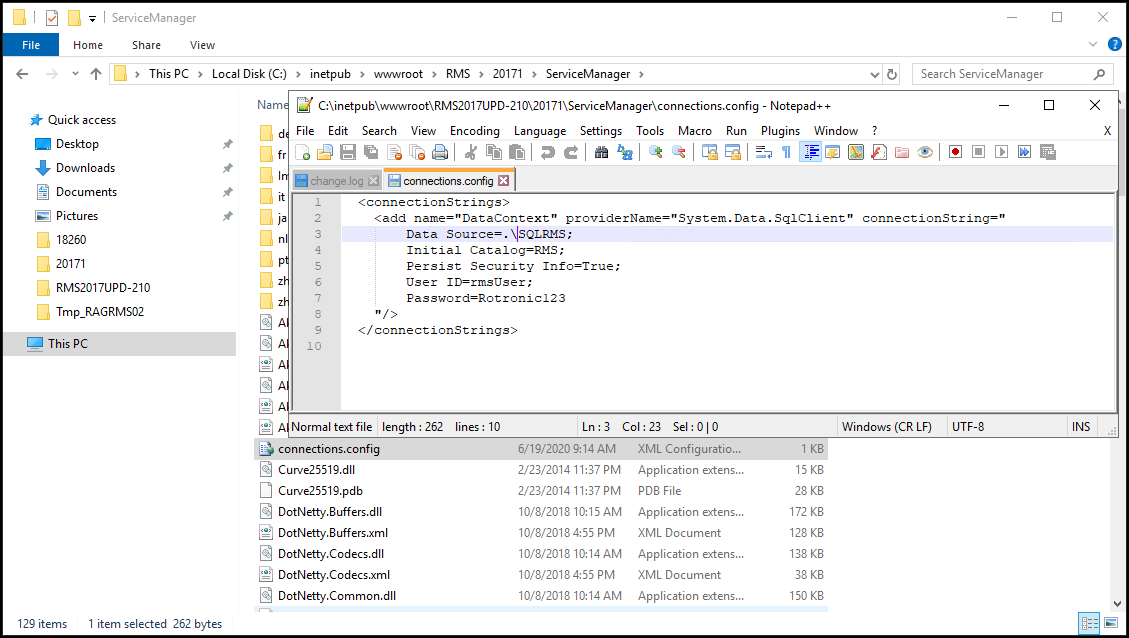Click the stop macro recording icon
This screenshot has width=1129, height=638.
(979, 153)
